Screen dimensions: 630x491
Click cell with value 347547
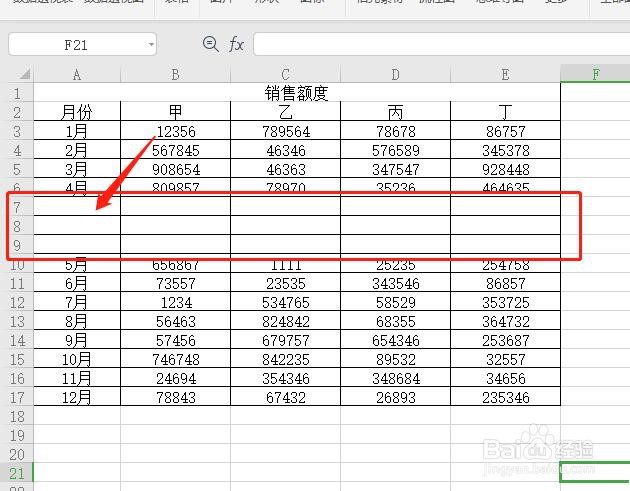point(395,169)
